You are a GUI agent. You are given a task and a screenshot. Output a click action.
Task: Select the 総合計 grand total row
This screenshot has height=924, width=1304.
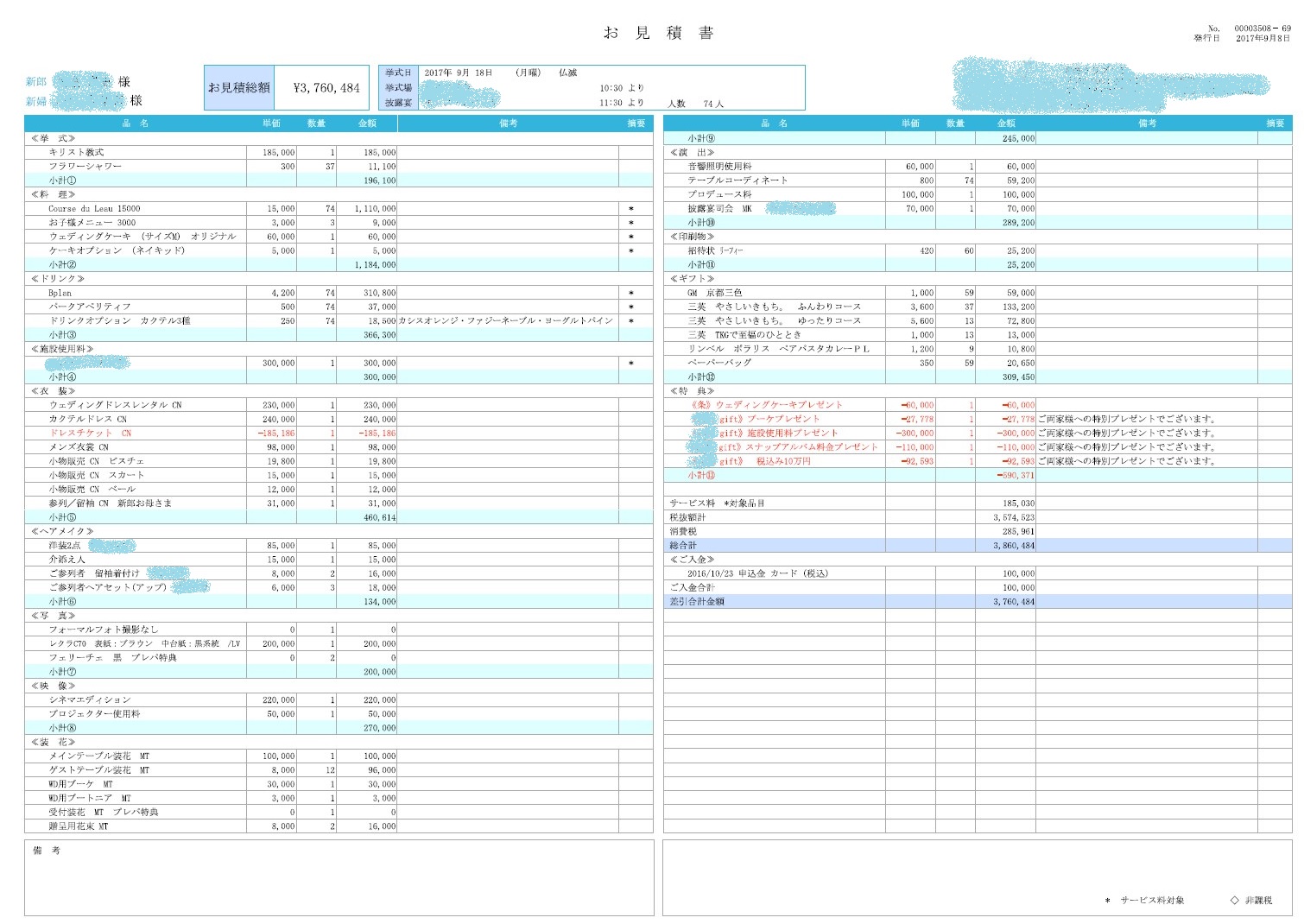683,546
